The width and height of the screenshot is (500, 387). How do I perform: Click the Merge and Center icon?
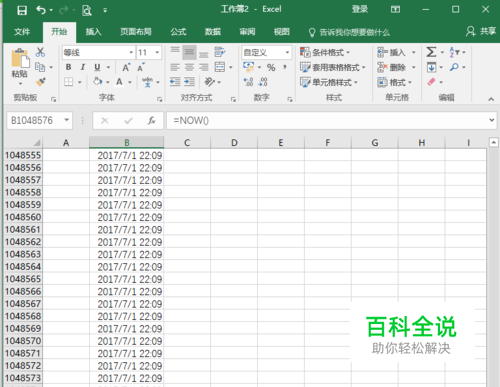pos(220,67)
